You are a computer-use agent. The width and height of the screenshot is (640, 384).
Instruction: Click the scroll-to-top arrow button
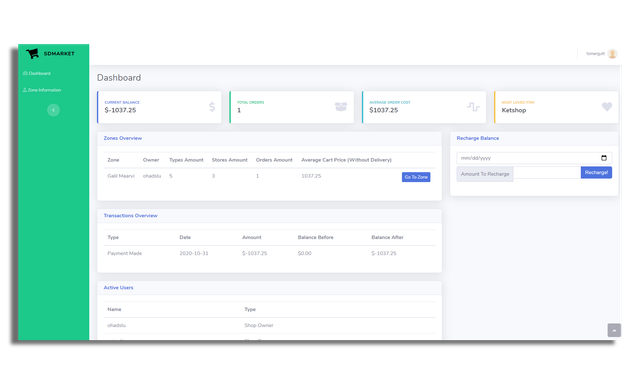pos(614,330)
